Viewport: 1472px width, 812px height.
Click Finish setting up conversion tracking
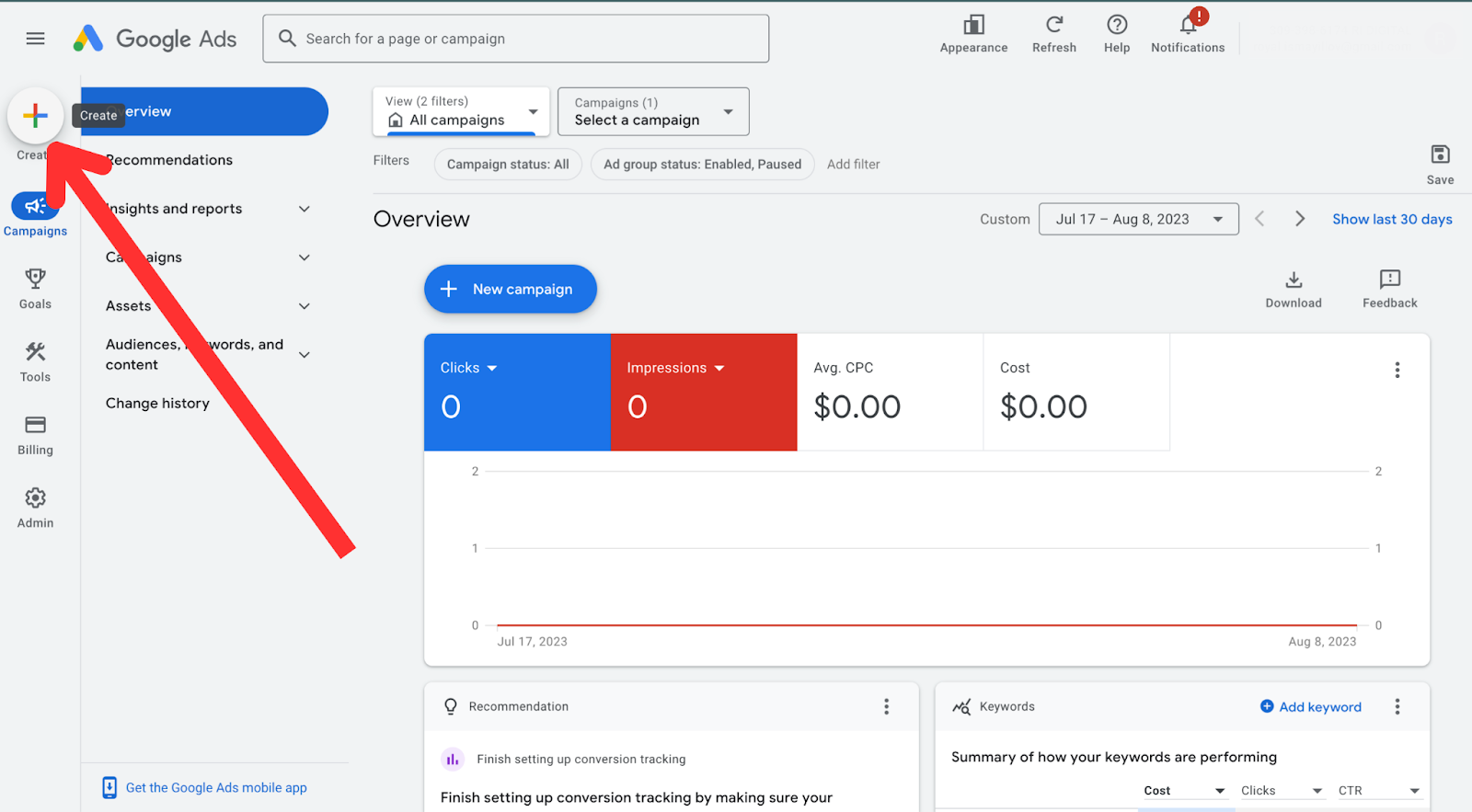click(x=581, y=760)
